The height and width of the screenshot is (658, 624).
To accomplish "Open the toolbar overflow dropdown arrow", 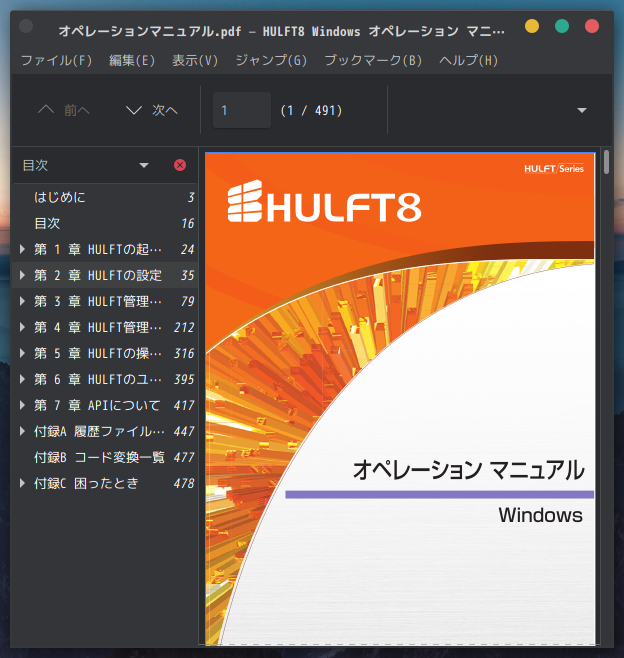I will click(x=582, y=110).
